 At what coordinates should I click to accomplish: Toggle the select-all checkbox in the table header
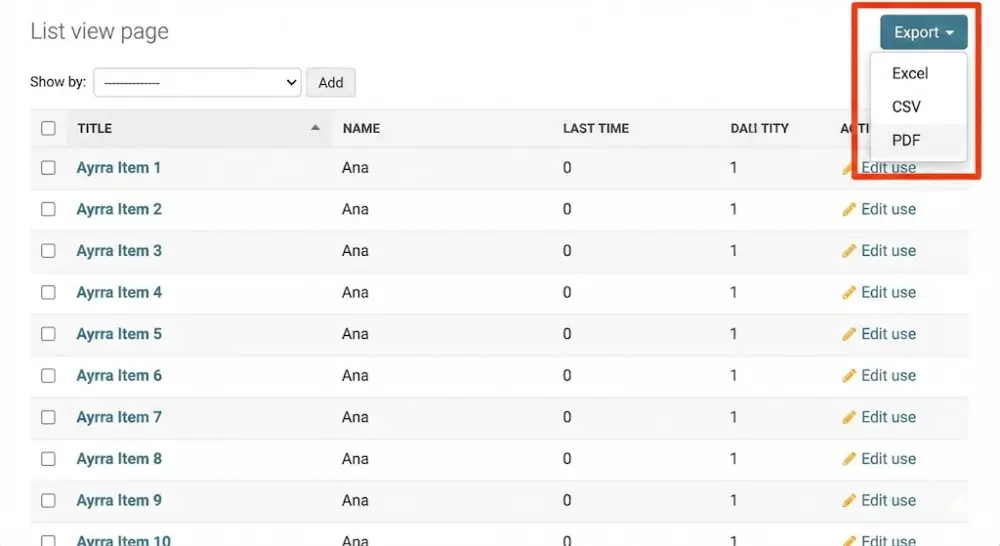click(x=48, y=128)
